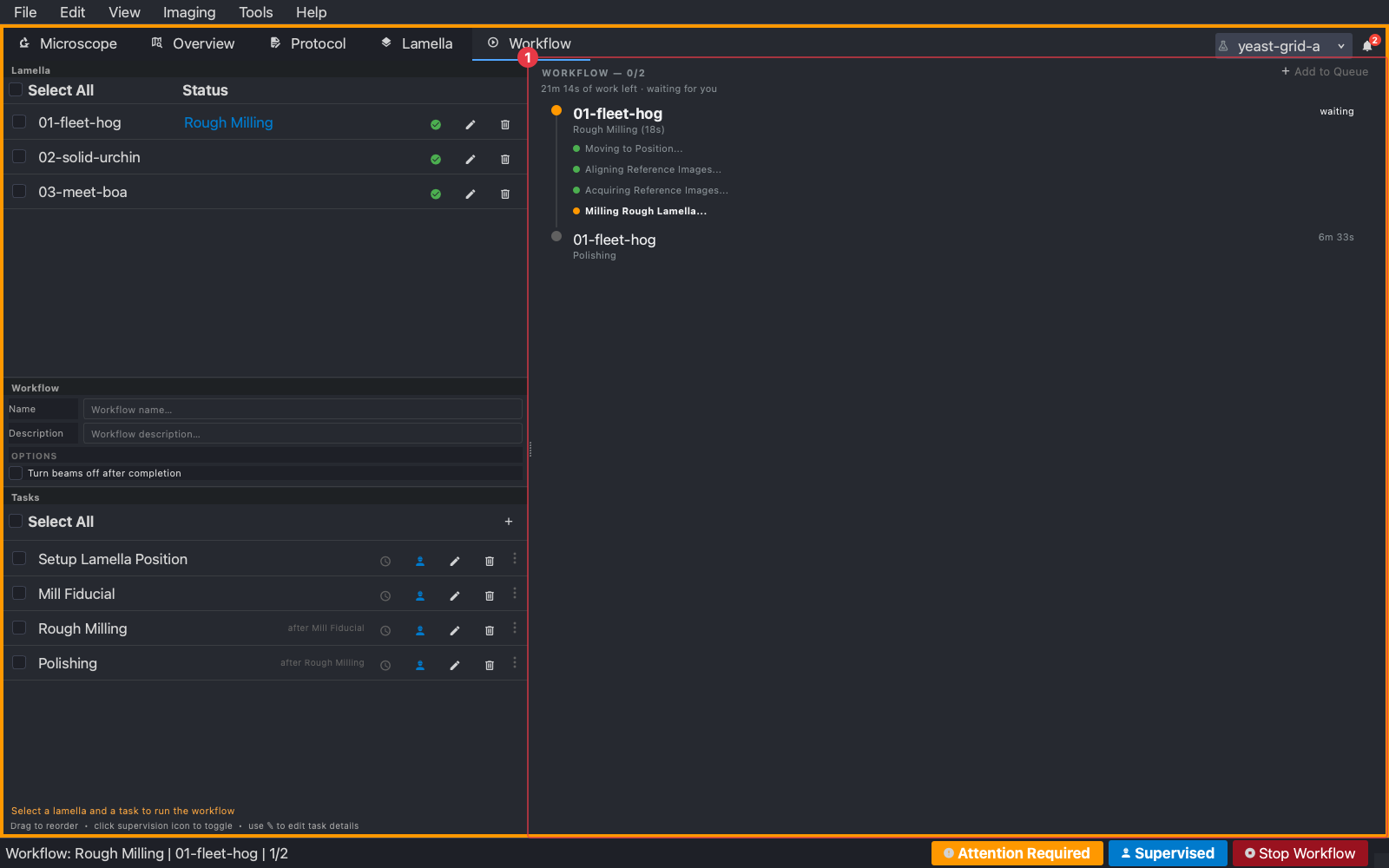Image resolution: width=1389 pixels, height=868 pixels.
Task: Open the Imaging menu
Action: [189, 12]
